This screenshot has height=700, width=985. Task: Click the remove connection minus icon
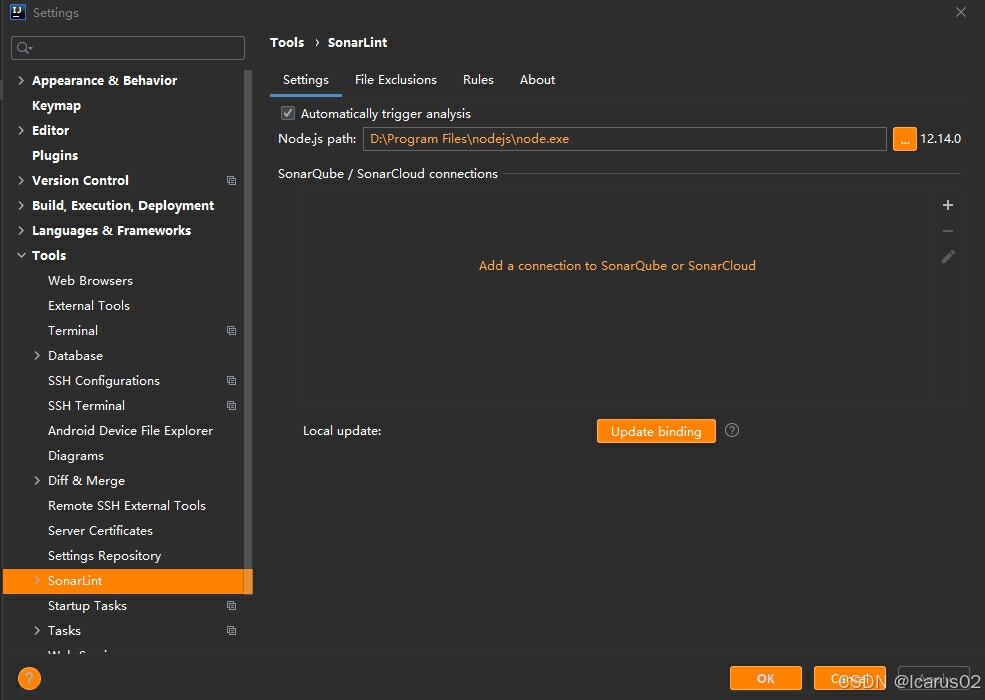coord(948,231)
